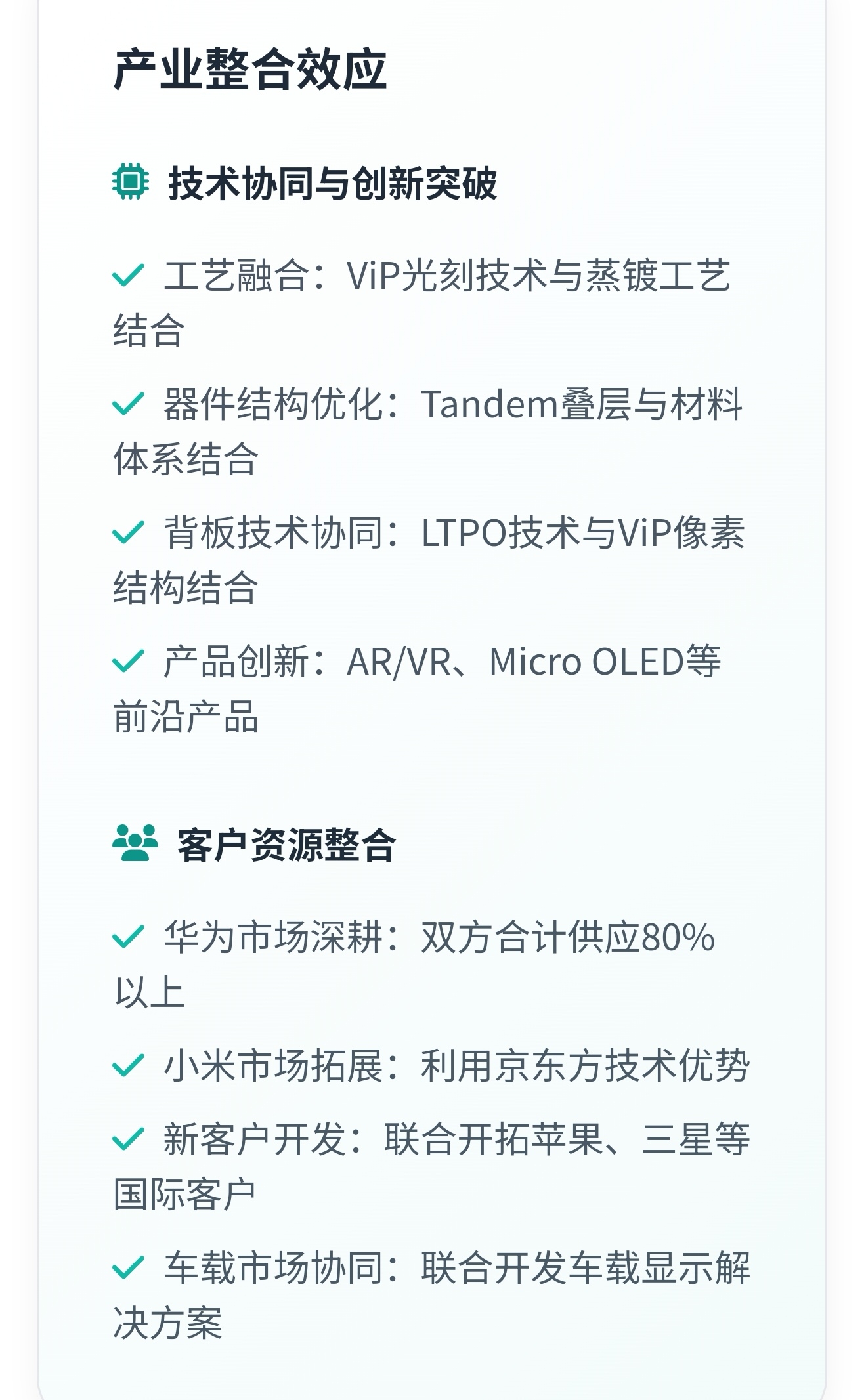The width and height of the screenshot is (864, 1400).
Task: Select the 客户资源整合 section heading
Action: click(286, 845)
